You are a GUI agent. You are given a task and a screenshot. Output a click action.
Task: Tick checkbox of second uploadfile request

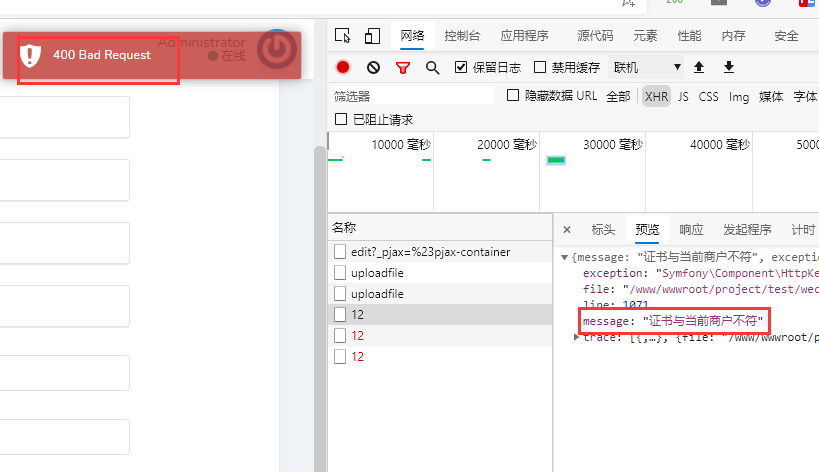340,294
